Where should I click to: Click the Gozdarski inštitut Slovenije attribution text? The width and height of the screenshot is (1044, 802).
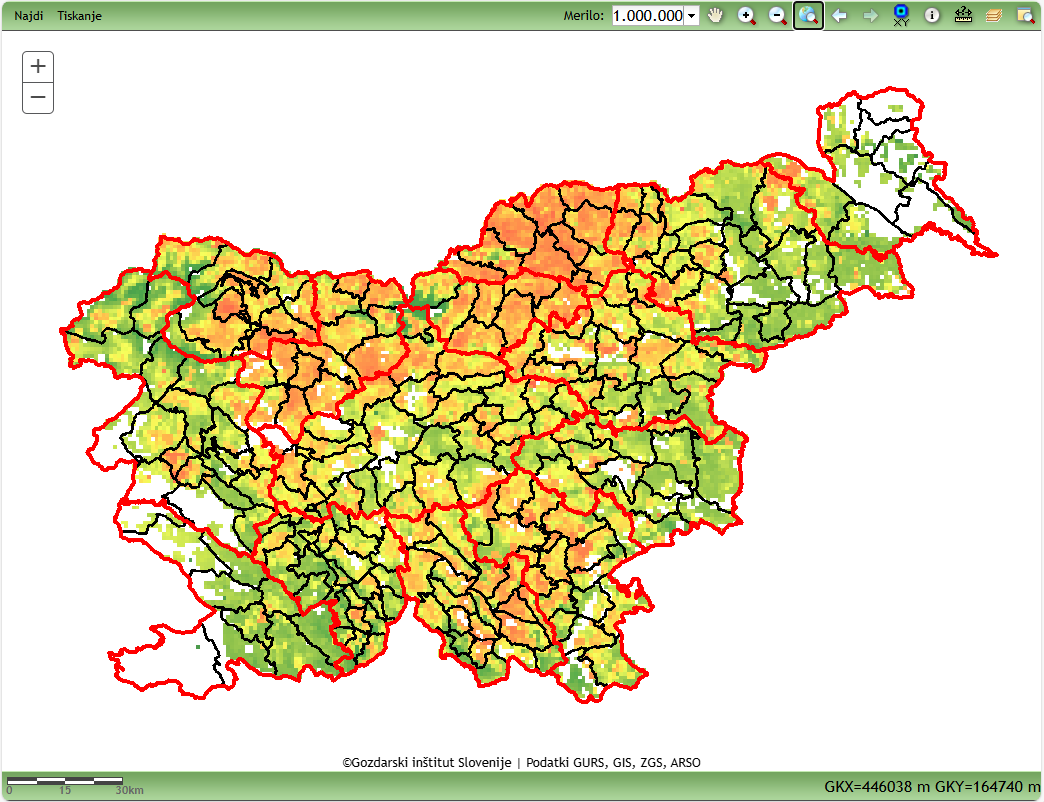[x=427, y=763]
